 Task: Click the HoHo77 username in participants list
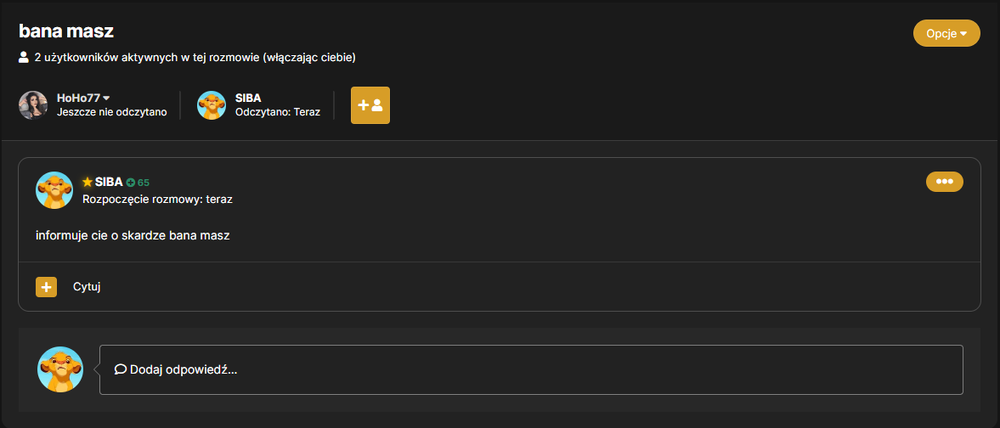(x=78, y=98)
